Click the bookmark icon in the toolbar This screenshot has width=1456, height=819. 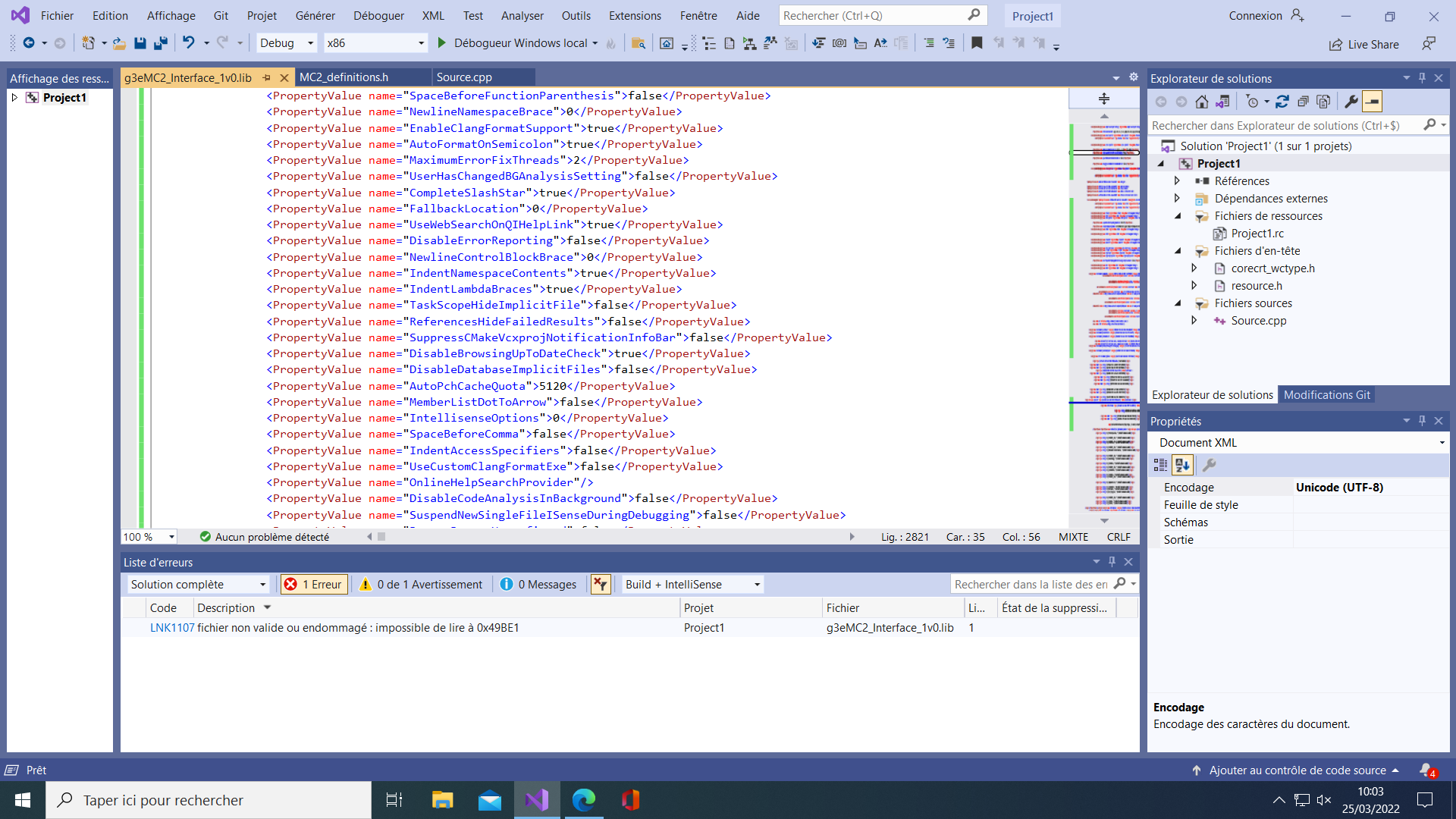click(x=977, y=43)
